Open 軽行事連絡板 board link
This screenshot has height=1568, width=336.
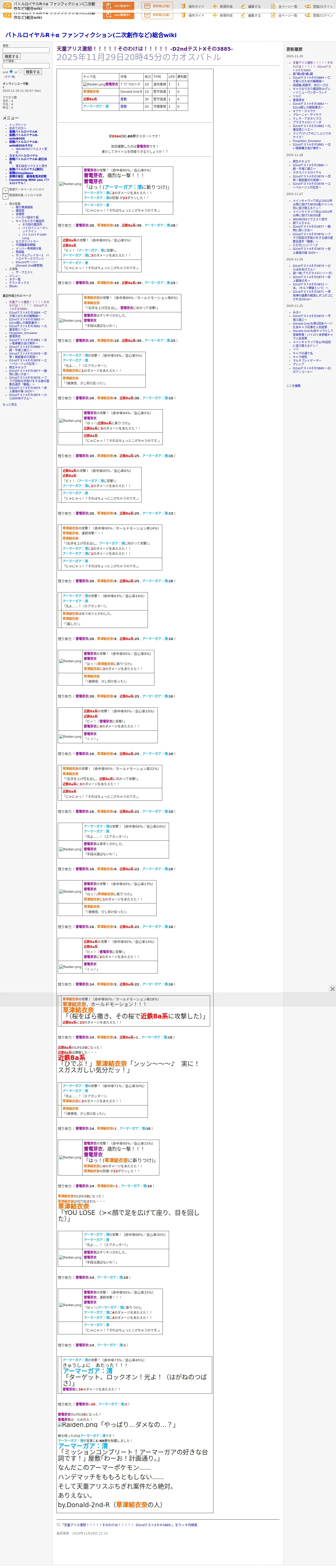(24, 207)
